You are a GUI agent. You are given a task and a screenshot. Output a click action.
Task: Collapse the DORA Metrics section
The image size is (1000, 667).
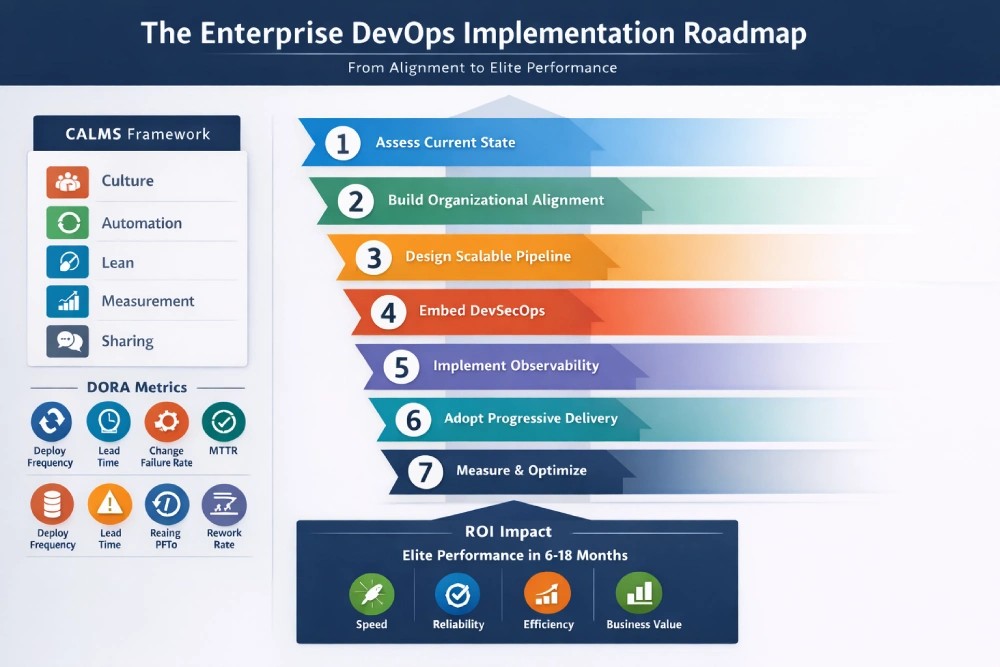tap(137, 387)
